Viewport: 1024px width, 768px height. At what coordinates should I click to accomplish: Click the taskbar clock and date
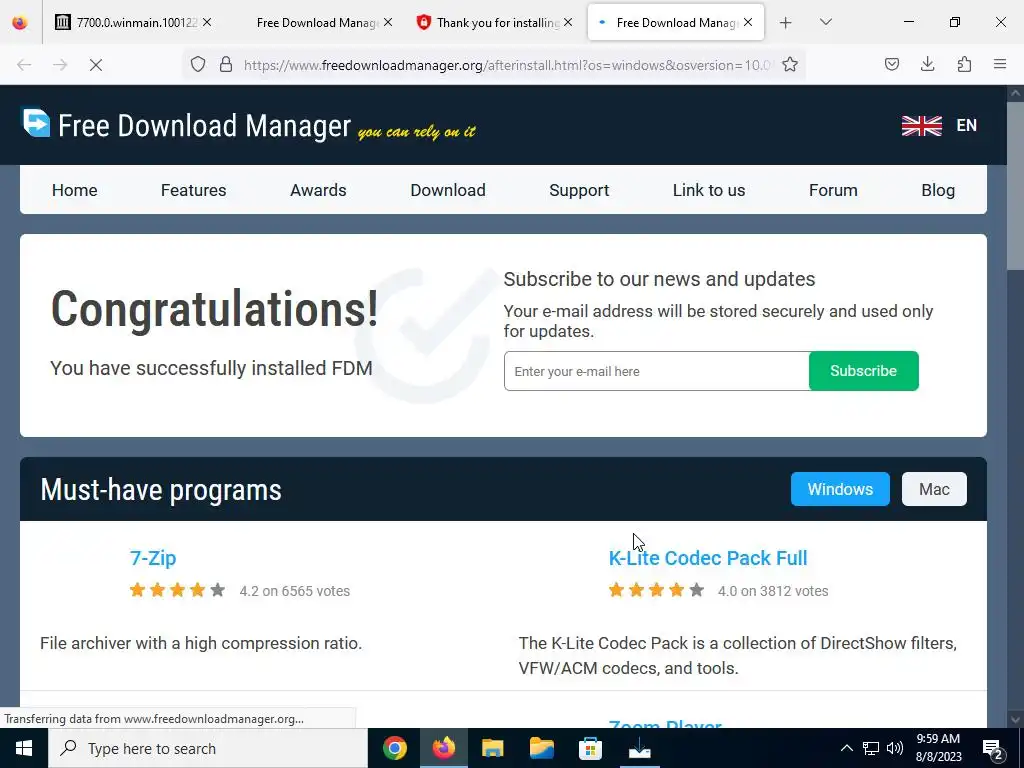938,748
